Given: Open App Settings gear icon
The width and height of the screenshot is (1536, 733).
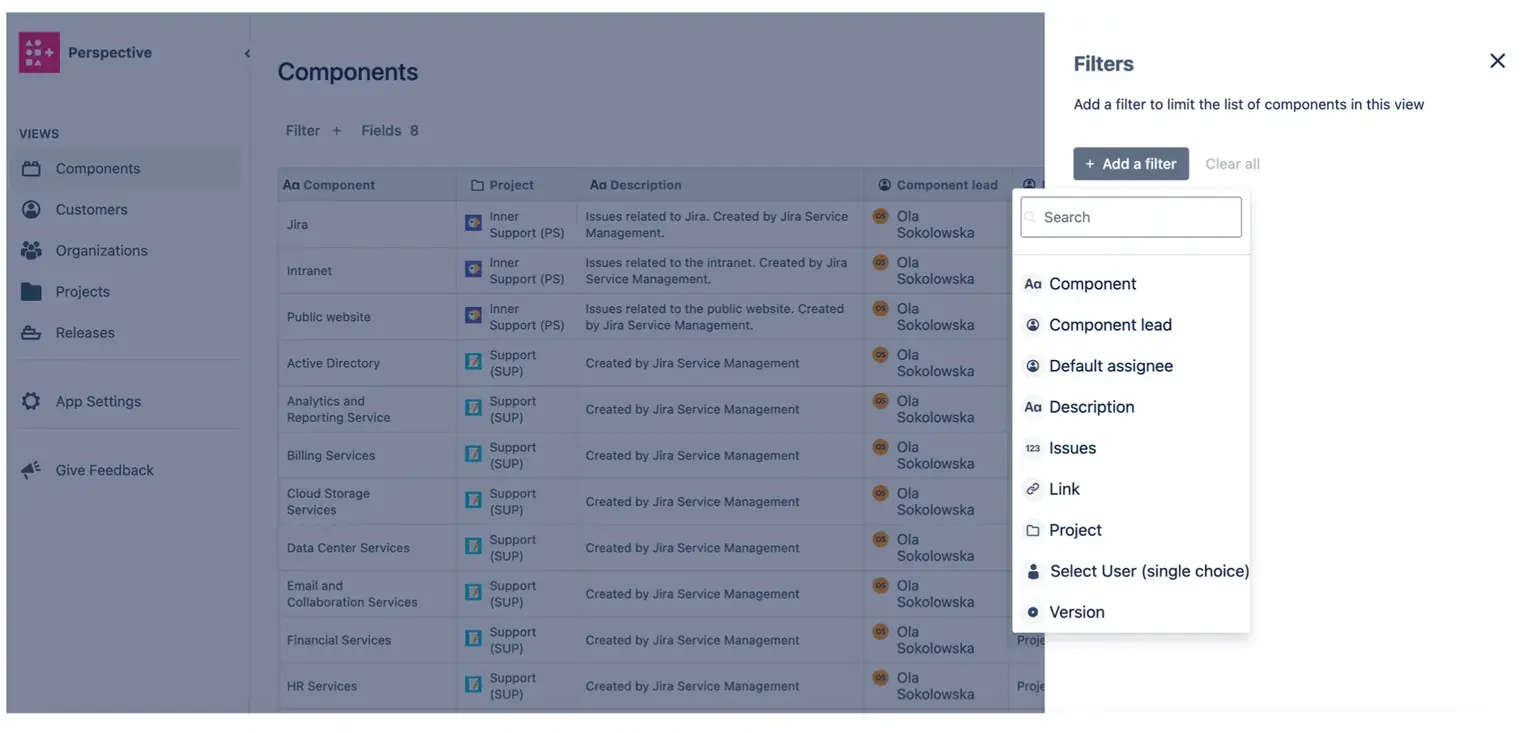Looking at the screenshot, I should click(x=32, y=401).
